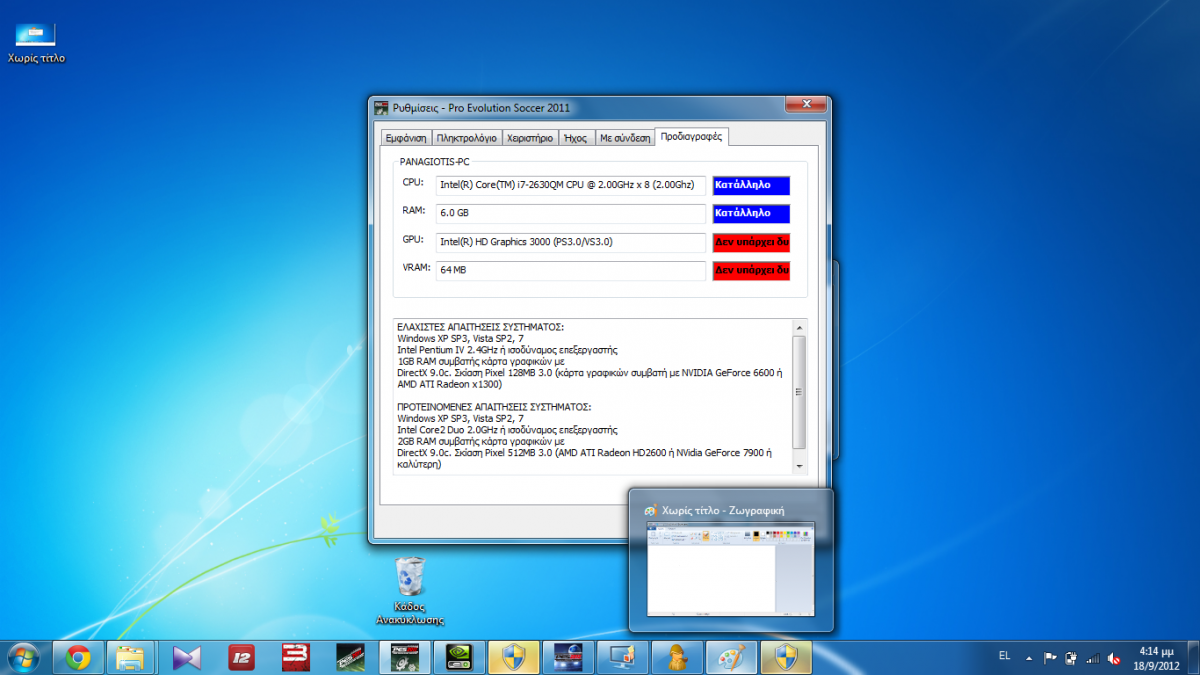Viewport: 1200px width, 675px height.
Task: Click the last shield icon in the taskbar
Action: (x=785, y=657)
